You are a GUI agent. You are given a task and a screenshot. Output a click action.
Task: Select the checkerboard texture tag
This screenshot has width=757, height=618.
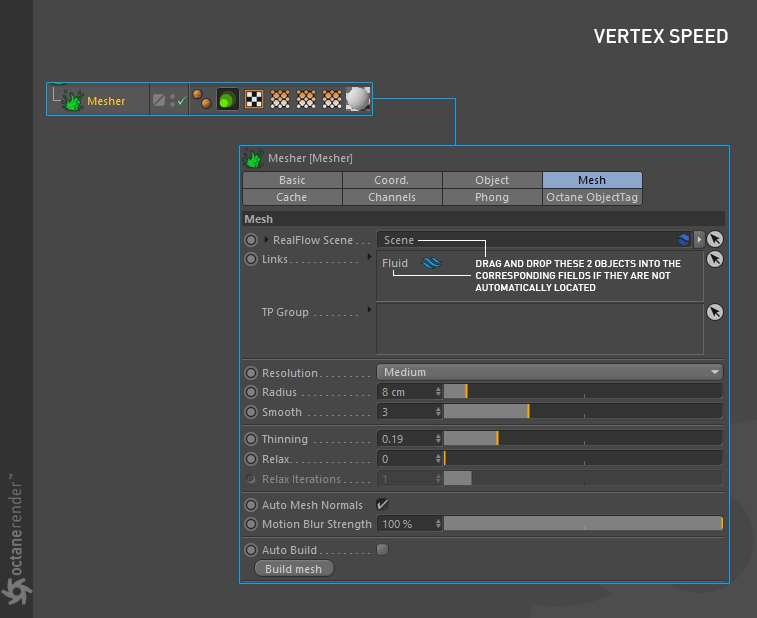point(254,99)
